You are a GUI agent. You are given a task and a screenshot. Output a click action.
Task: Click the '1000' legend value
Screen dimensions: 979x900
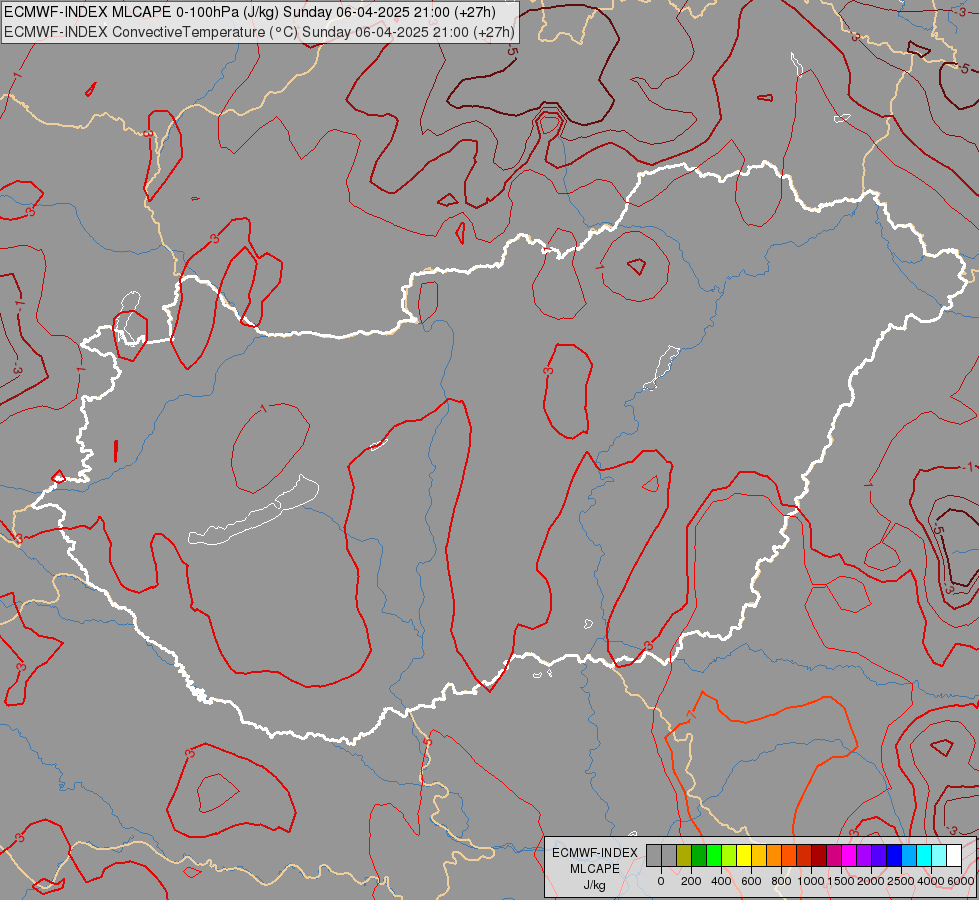[811, 881]
